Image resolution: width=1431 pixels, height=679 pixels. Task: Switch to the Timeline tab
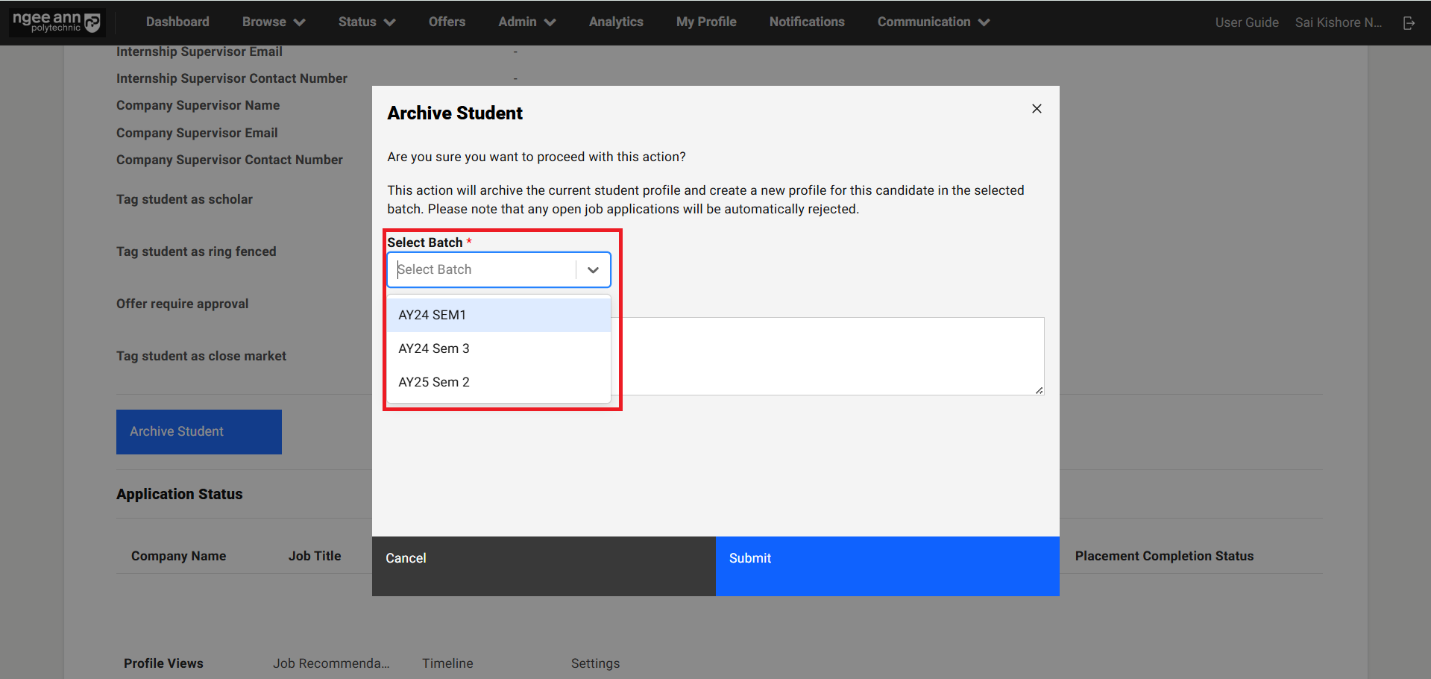(447, 663)
